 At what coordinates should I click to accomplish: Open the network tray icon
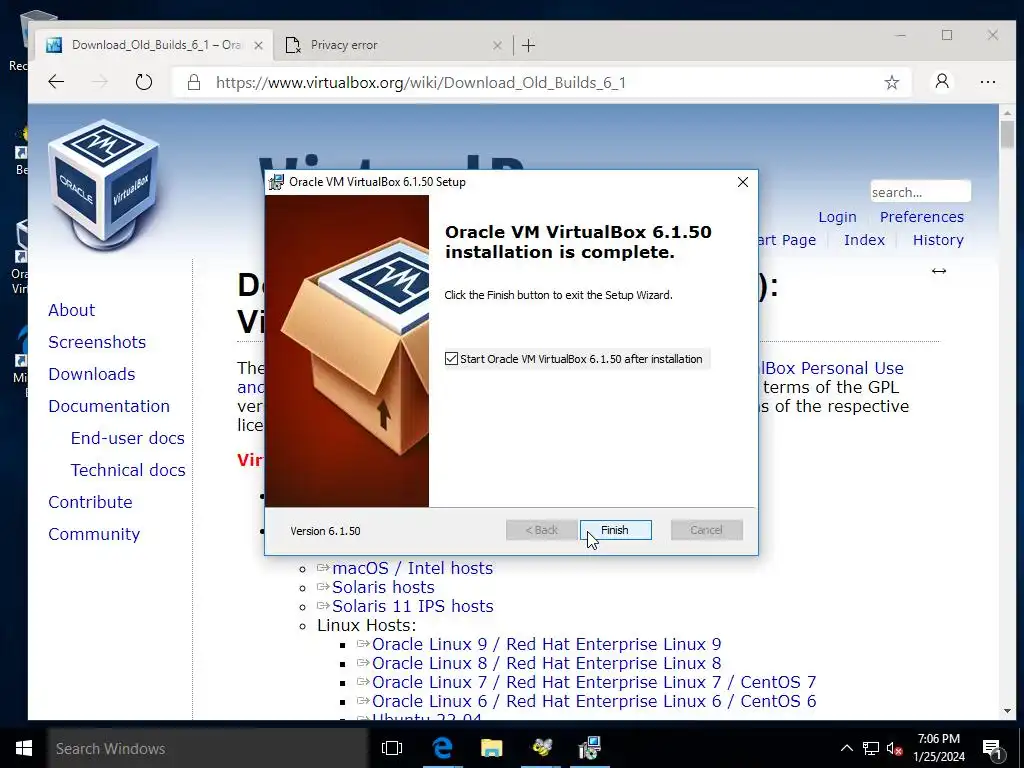tap(871, 748)
